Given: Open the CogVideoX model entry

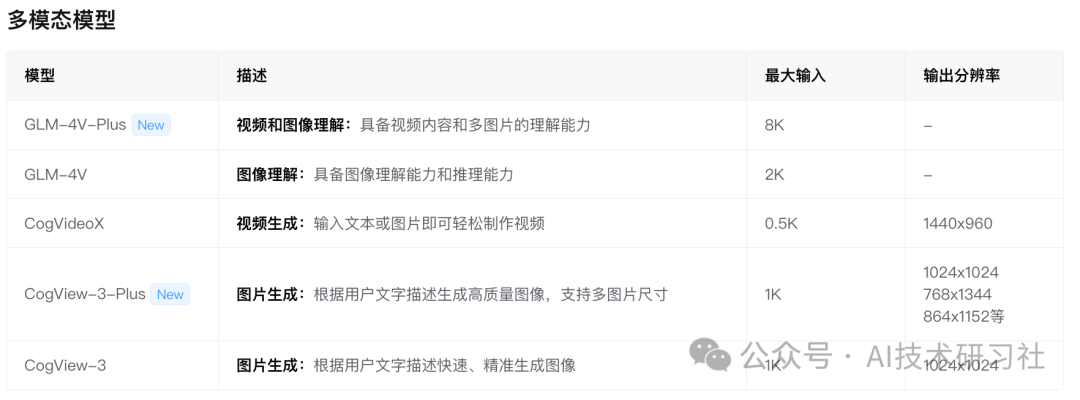Looking at the screenshot, I should (x=64, y=224).
